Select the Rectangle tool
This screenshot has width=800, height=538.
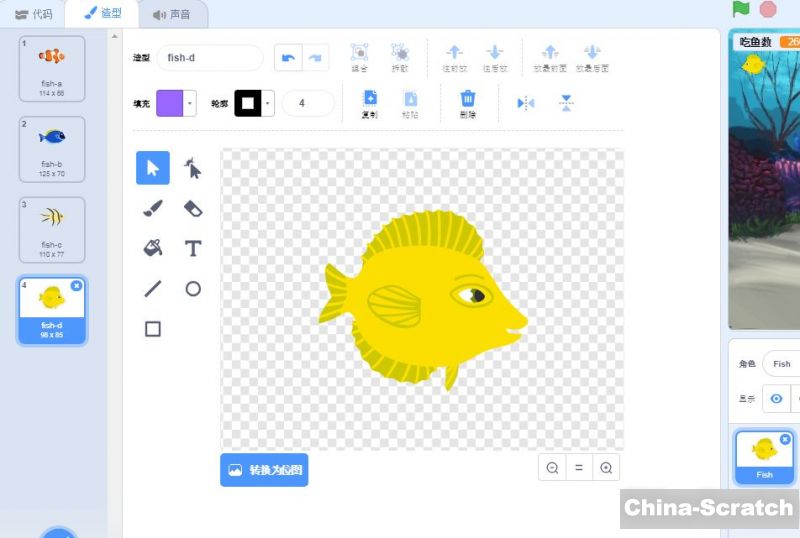pyautogui.click(x=153, y=329)
